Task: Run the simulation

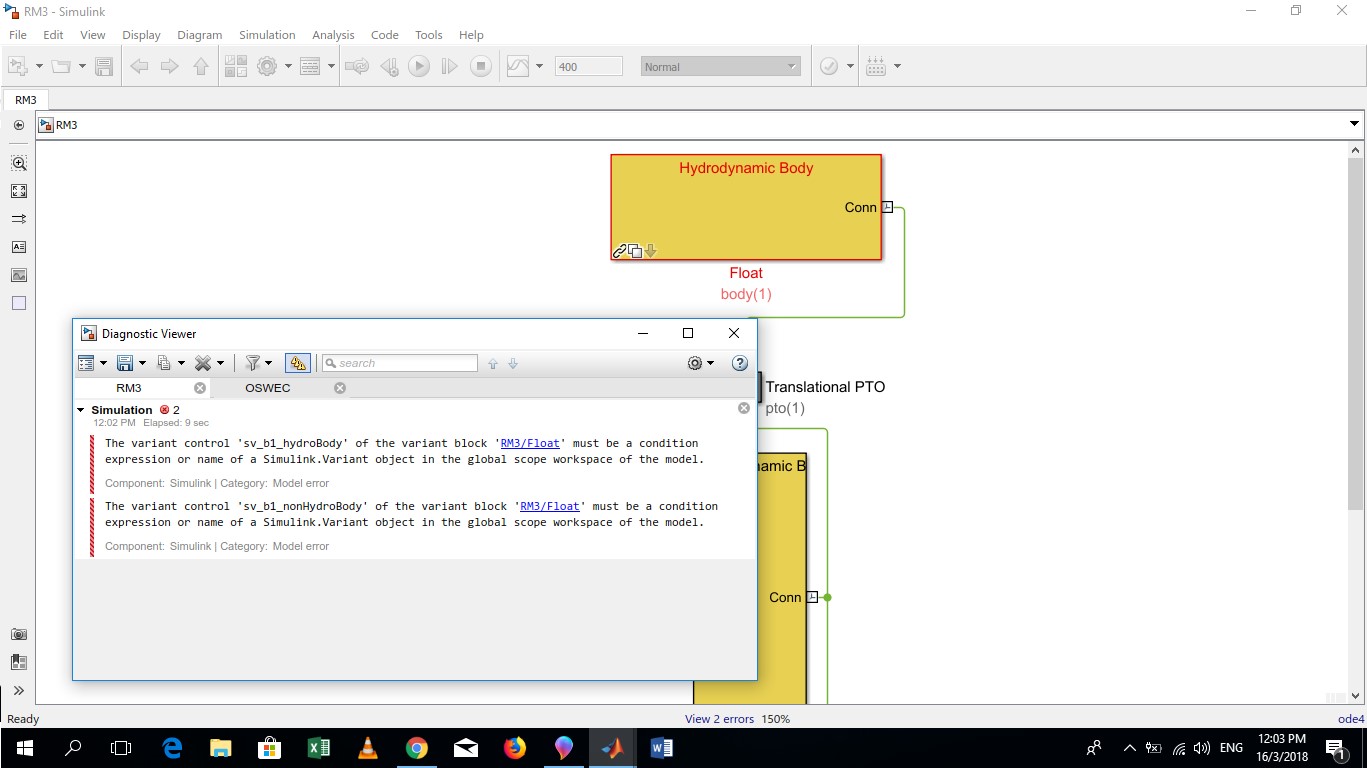Action: (419, 66)
